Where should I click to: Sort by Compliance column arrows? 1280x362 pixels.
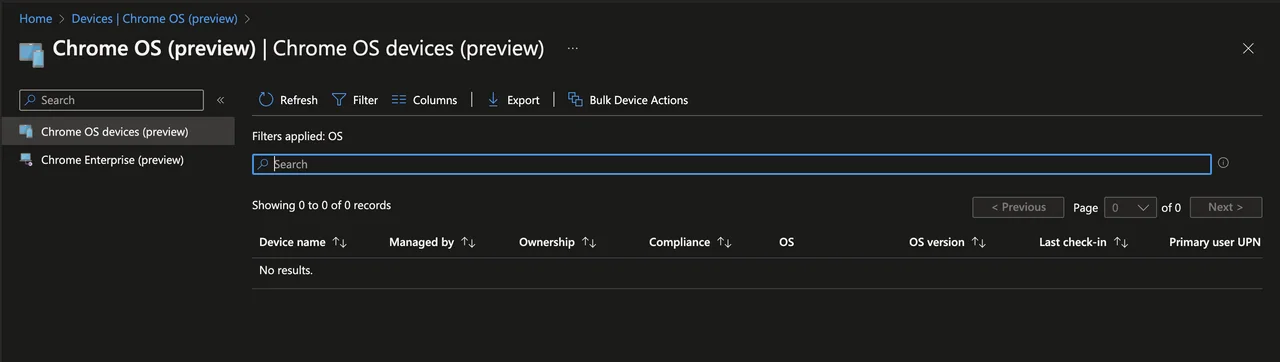point(725,242)
